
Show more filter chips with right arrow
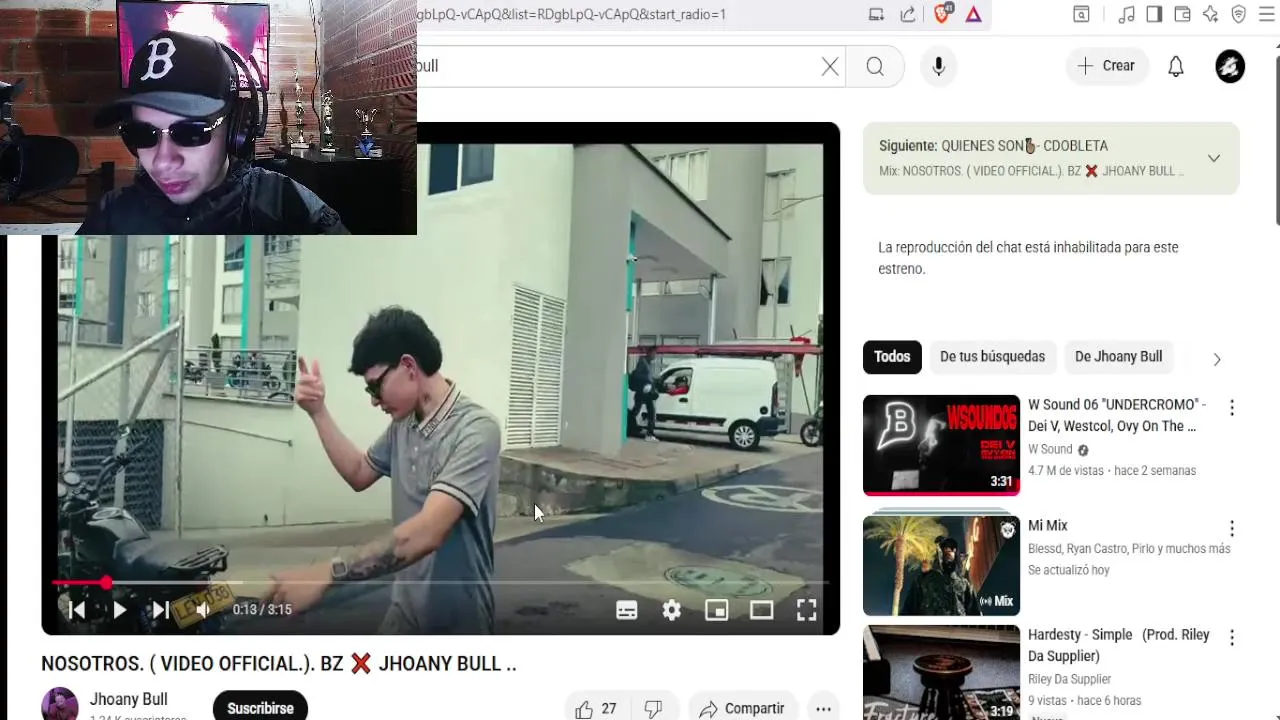tap(1217, 359)
